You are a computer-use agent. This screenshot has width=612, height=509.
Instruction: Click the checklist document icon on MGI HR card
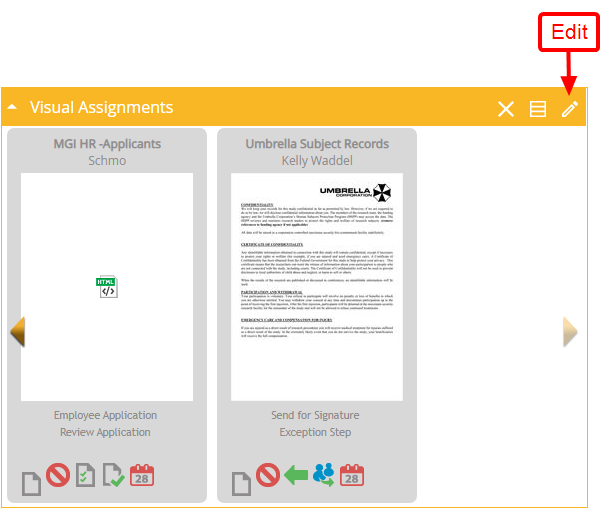(x=85, y=475)
